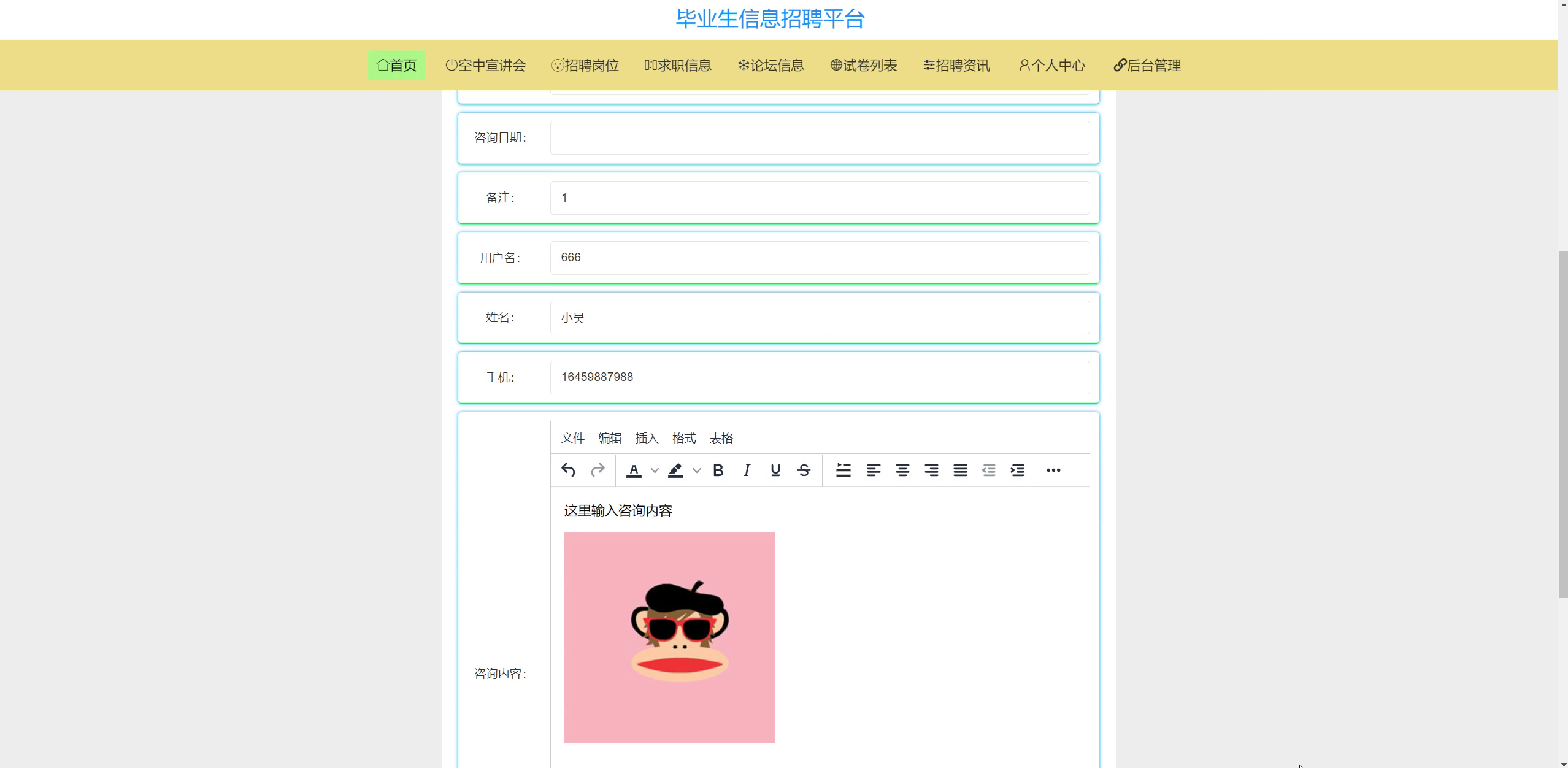Center align text
Image resolution: width=1568 pixels, height=768 pixels.
(x=902, y=470)
